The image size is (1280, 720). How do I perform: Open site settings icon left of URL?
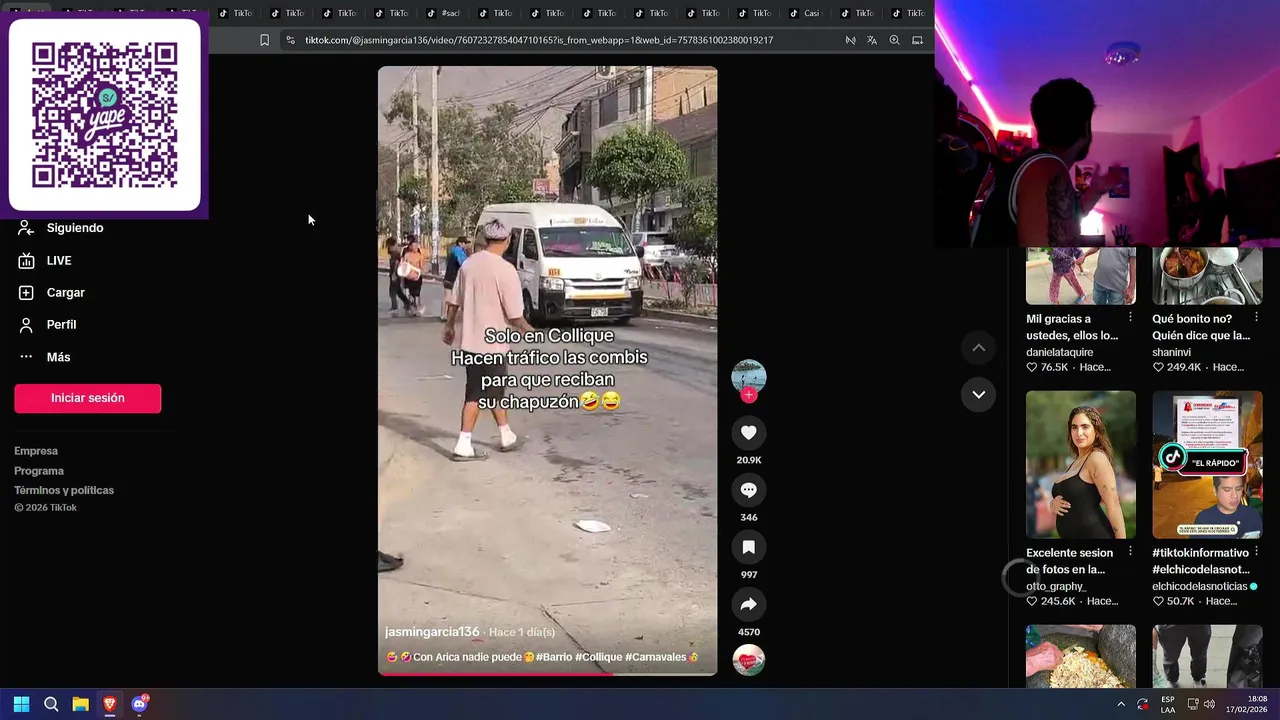tap(290, 40)
